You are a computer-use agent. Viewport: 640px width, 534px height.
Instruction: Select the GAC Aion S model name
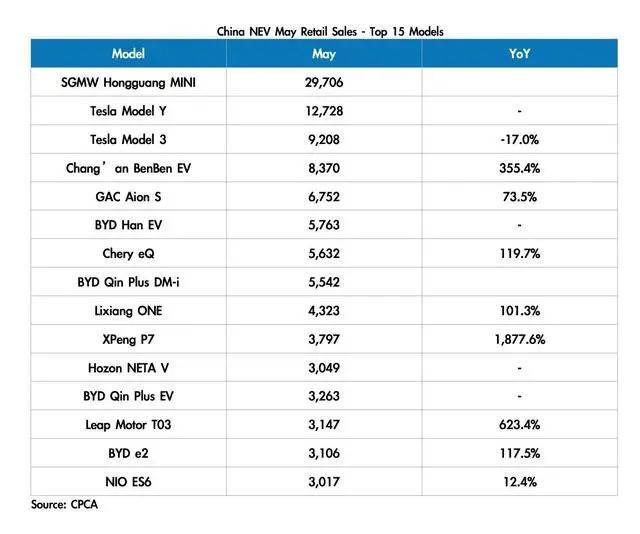coord(128,197)
